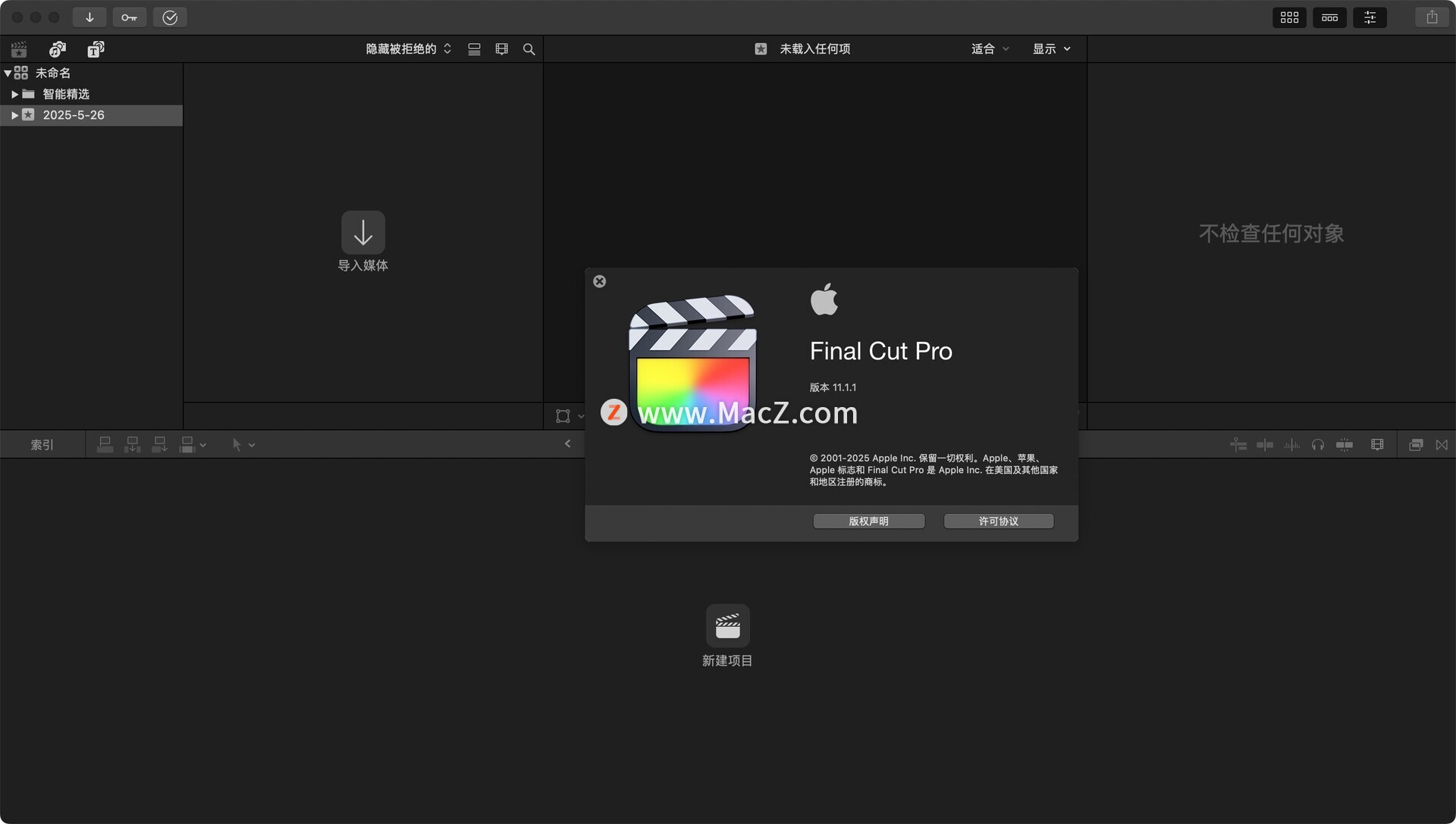The image size is (1456, 824).
Task: Select the 未命名 library row
Action: (91, 74)
